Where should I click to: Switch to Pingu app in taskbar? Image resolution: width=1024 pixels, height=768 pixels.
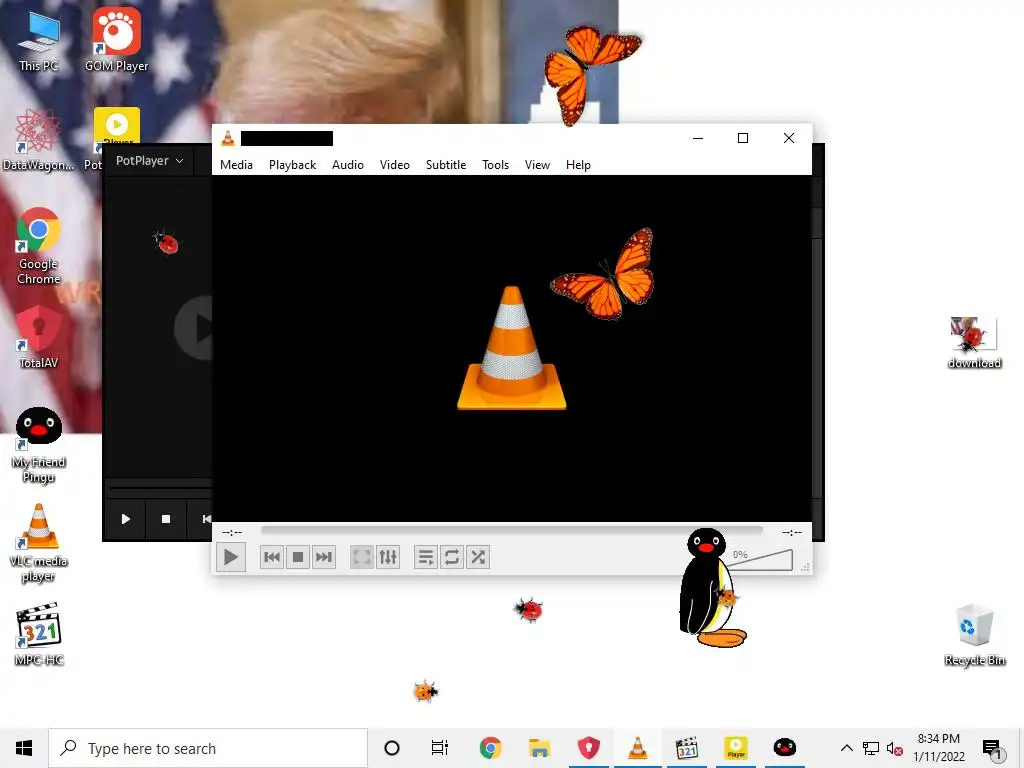click(784, 748)
